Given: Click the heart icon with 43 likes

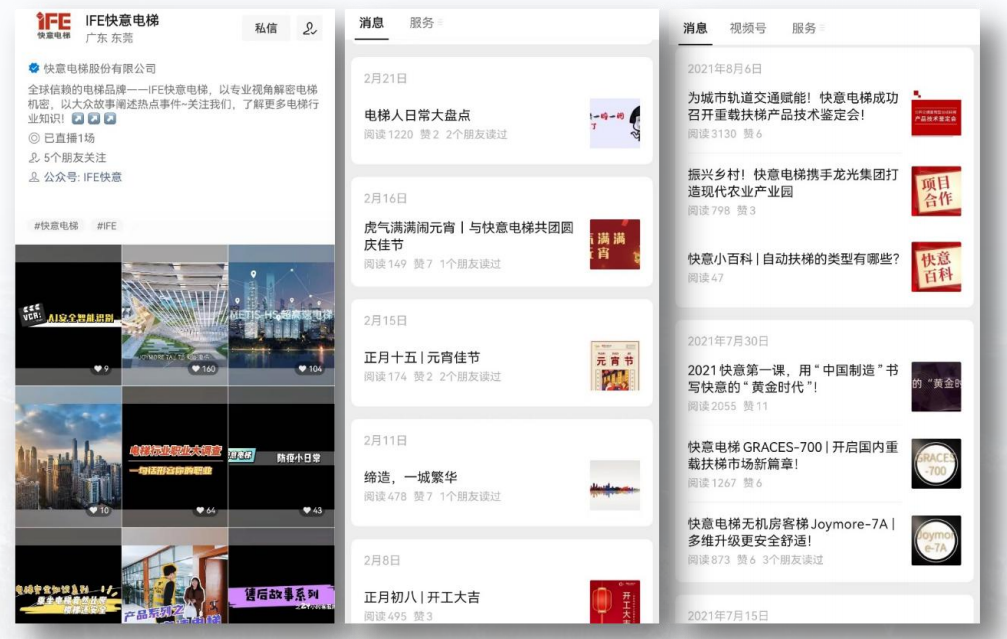Looking at the screenshot, I should [x=306, y=511].
